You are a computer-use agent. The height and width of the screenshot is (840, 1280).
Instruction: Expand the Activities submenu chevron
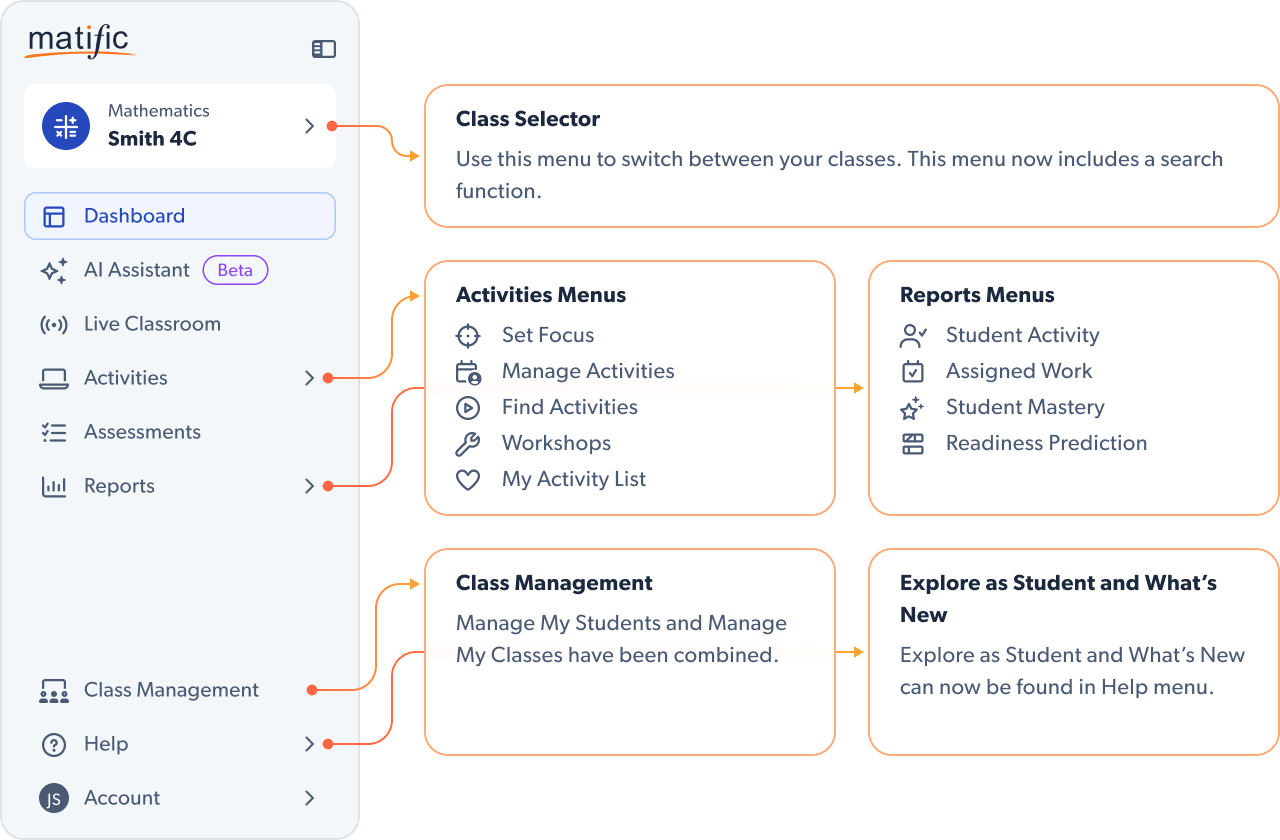309,378
